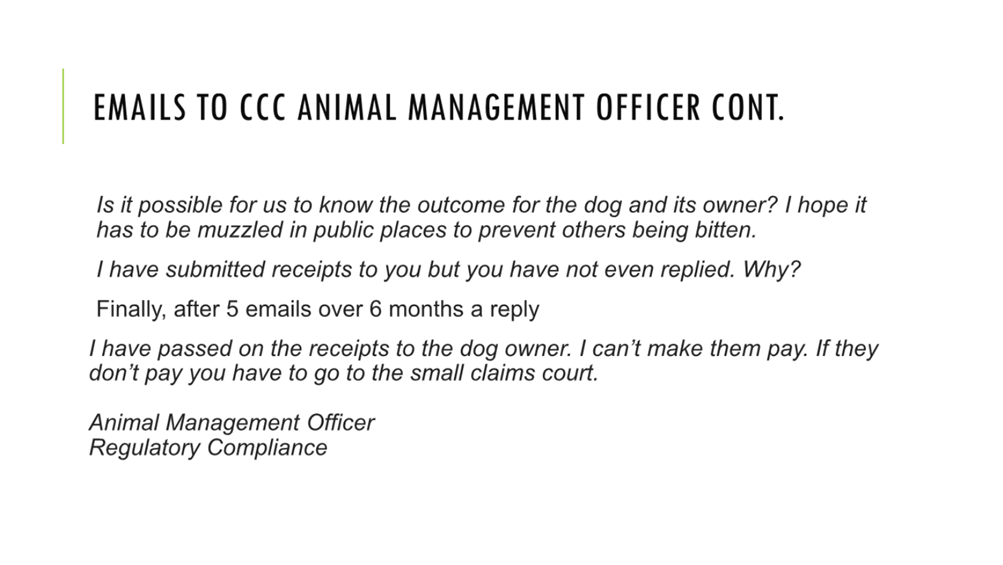1003x565 pixels.
Task: Click the slide title starting 'Emails to CCC'
Action: [439, 107]
